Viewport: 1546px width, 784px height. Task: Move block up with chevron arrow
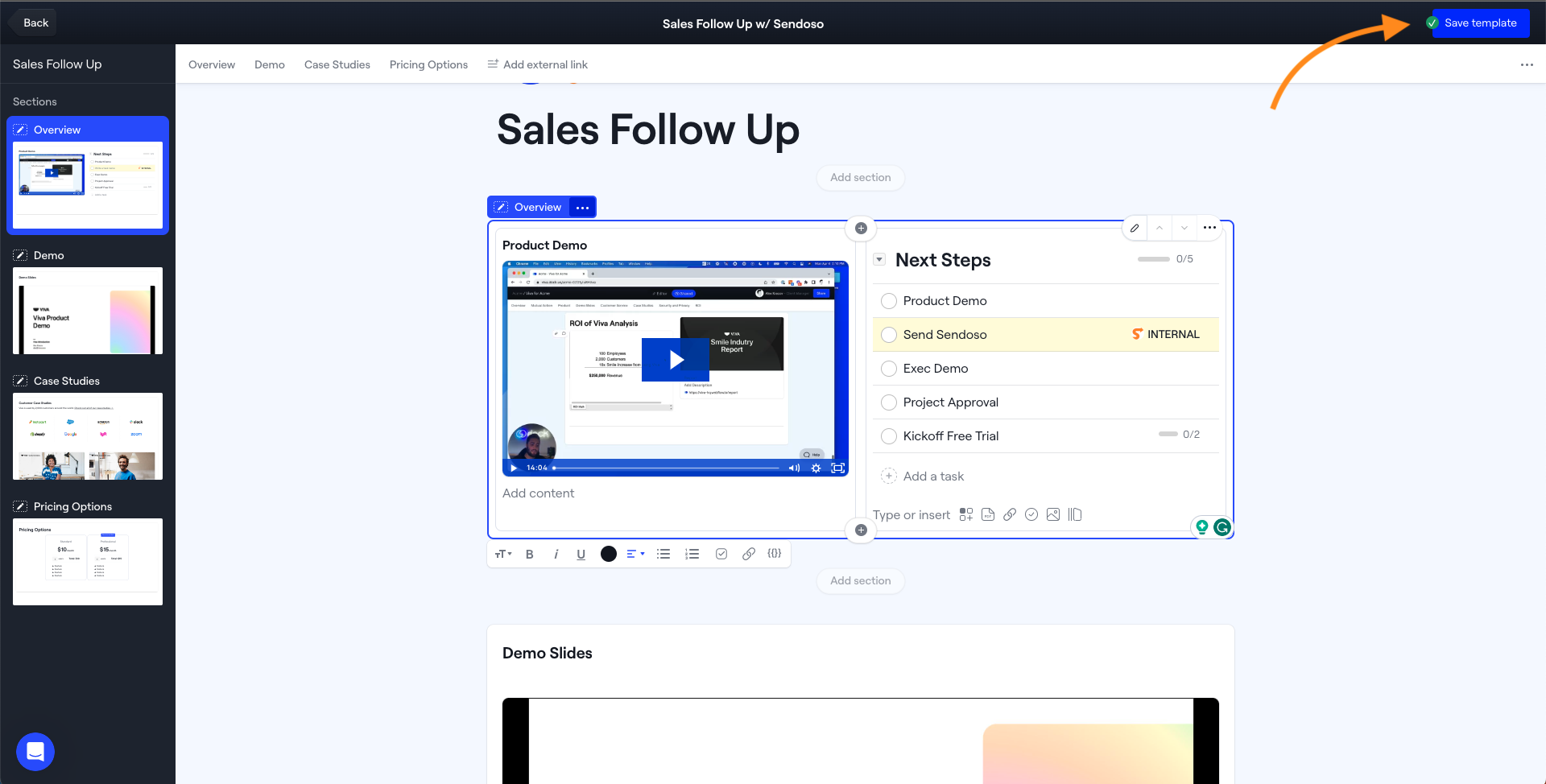point(1159,228)
